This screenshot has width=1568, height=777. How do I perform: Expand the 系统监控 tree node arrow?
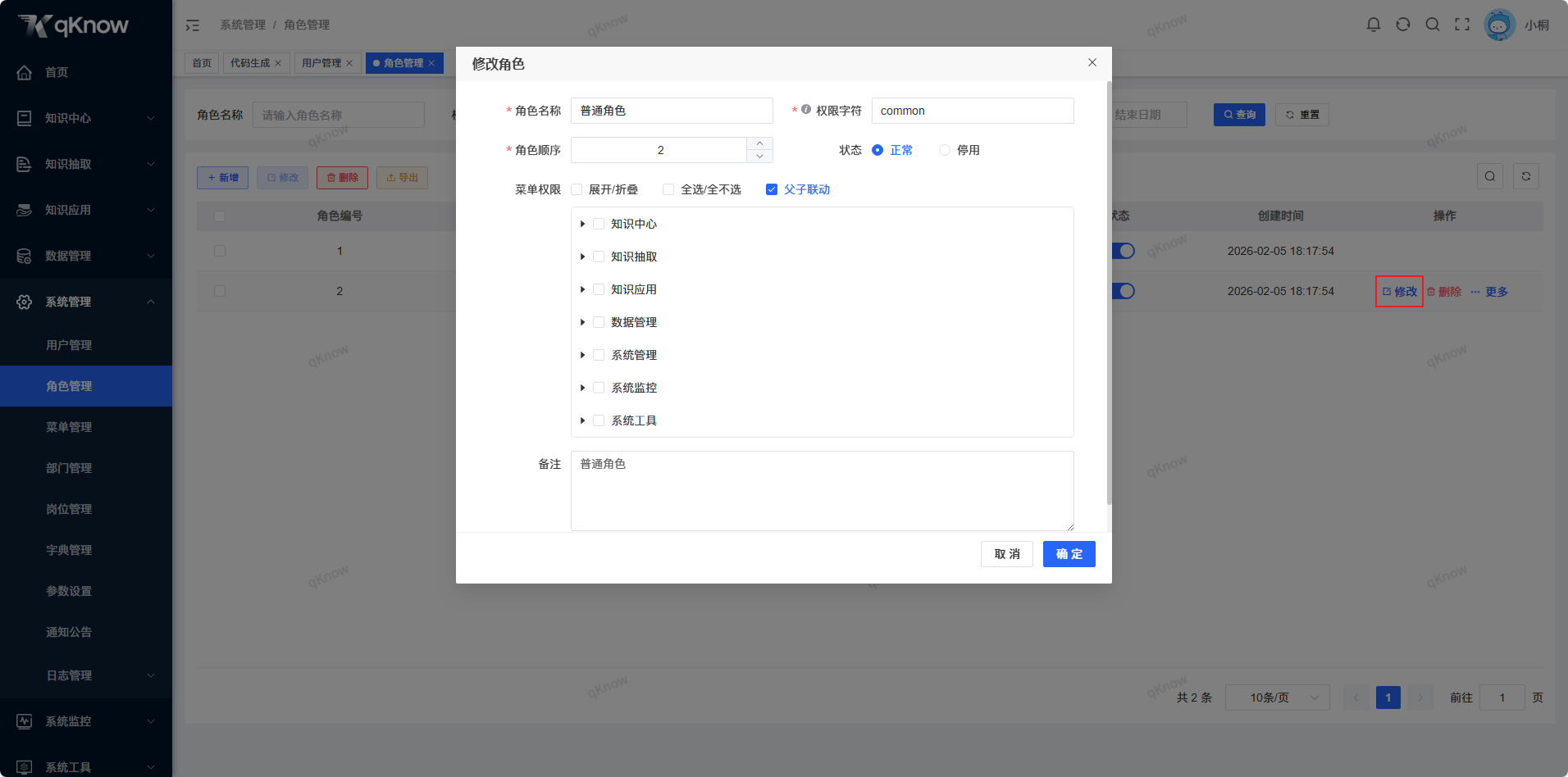pyautogui.click(x=582, y=388)
